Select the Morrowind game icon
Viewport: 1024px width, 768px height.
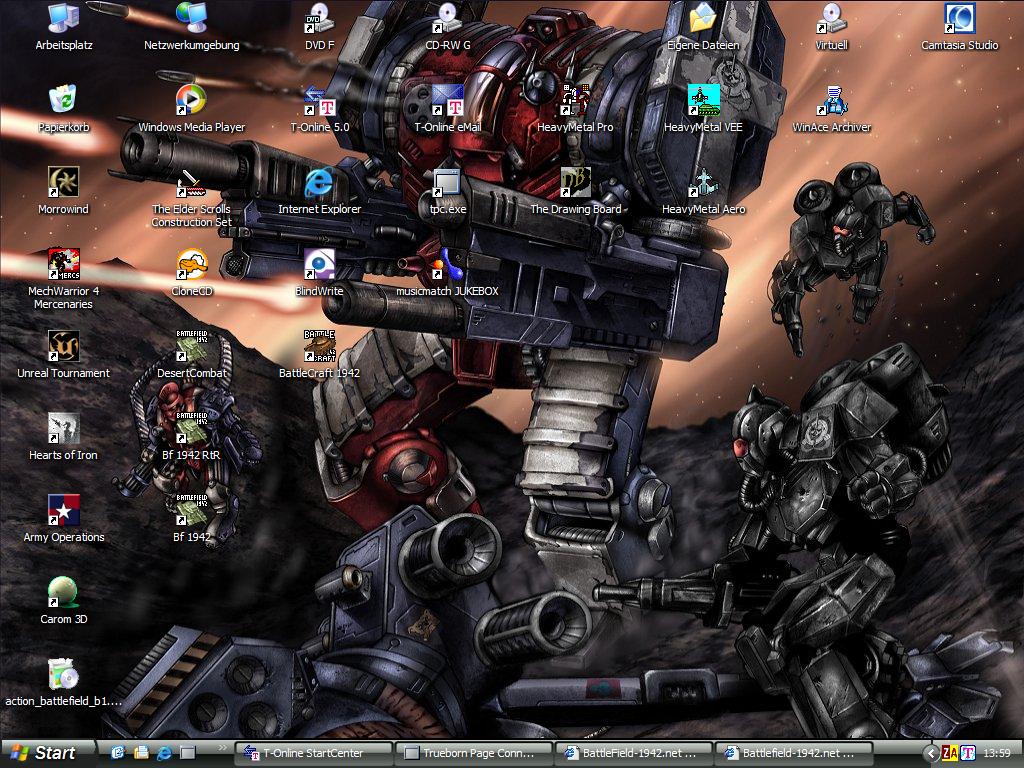(63, 191)
